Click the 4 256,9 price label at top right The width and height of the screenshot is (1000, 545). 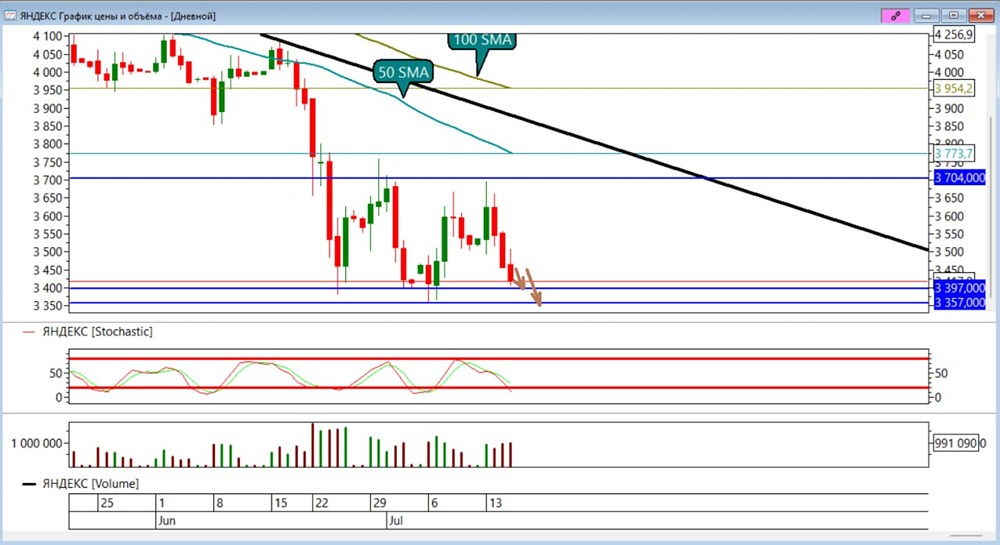click(x=953, y=34)
